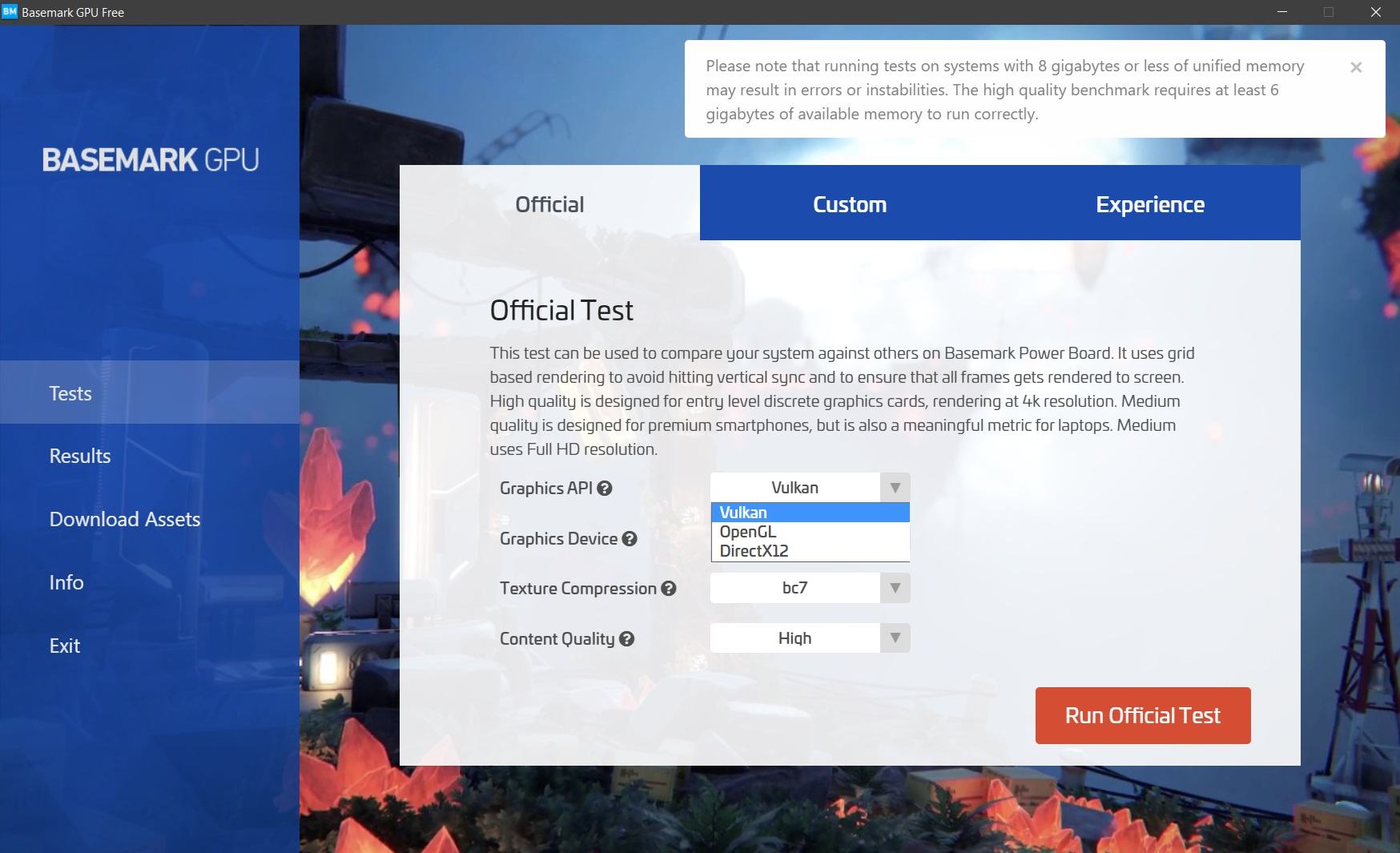The image size is (1400, 853).
Task: Click the Content Quality label
Action: point(557,639)
